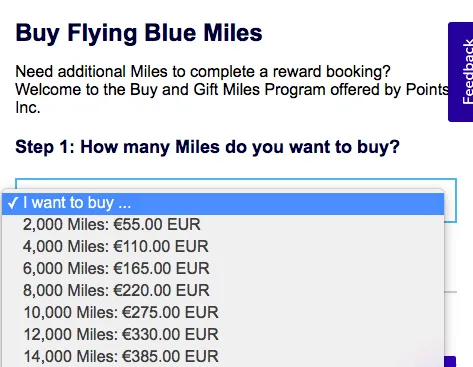The image size is (473, 367).
Task: Click the Step 1 question heading
Action: 207,147
